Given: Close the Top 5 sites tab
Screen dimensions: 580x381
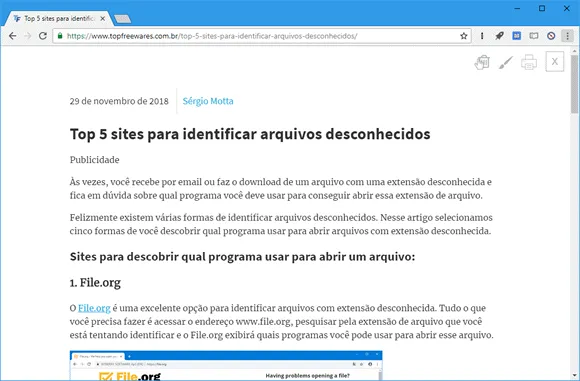Looking at the screenshot, I should point(102,18).
